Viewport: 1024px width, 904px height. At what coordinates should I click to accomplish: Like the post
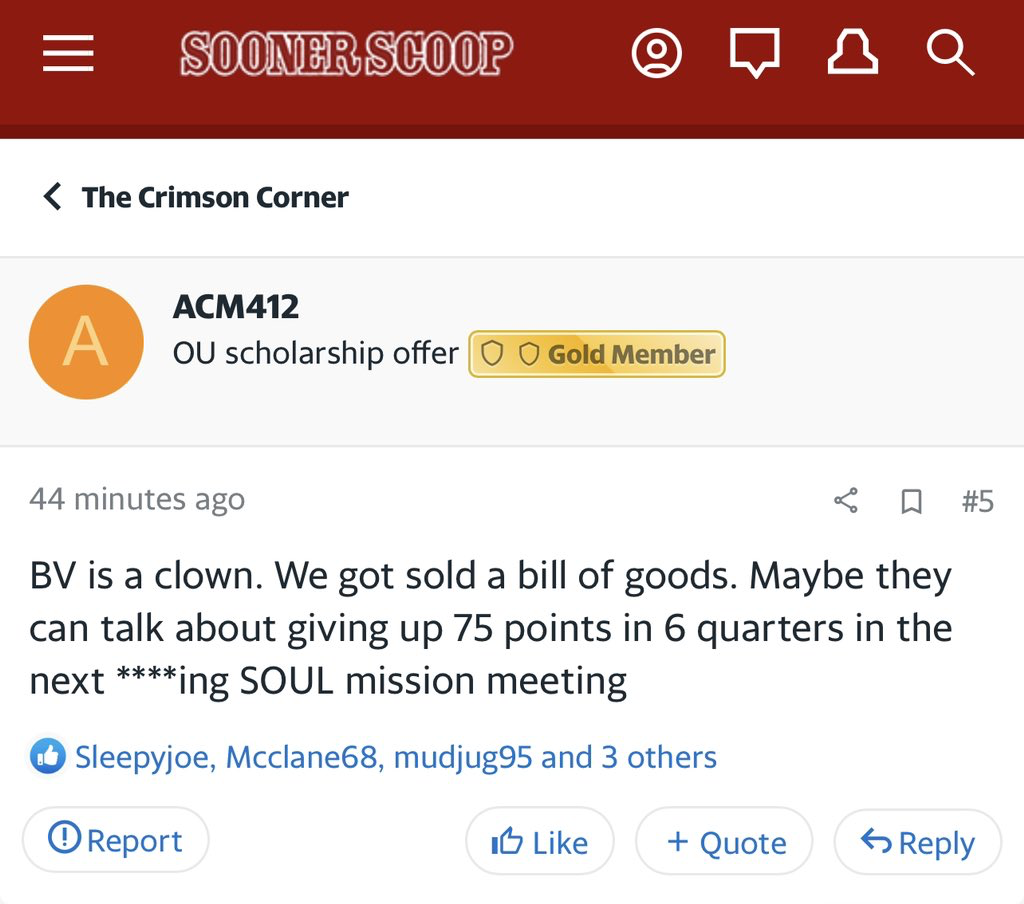click(x=540, y=842)
